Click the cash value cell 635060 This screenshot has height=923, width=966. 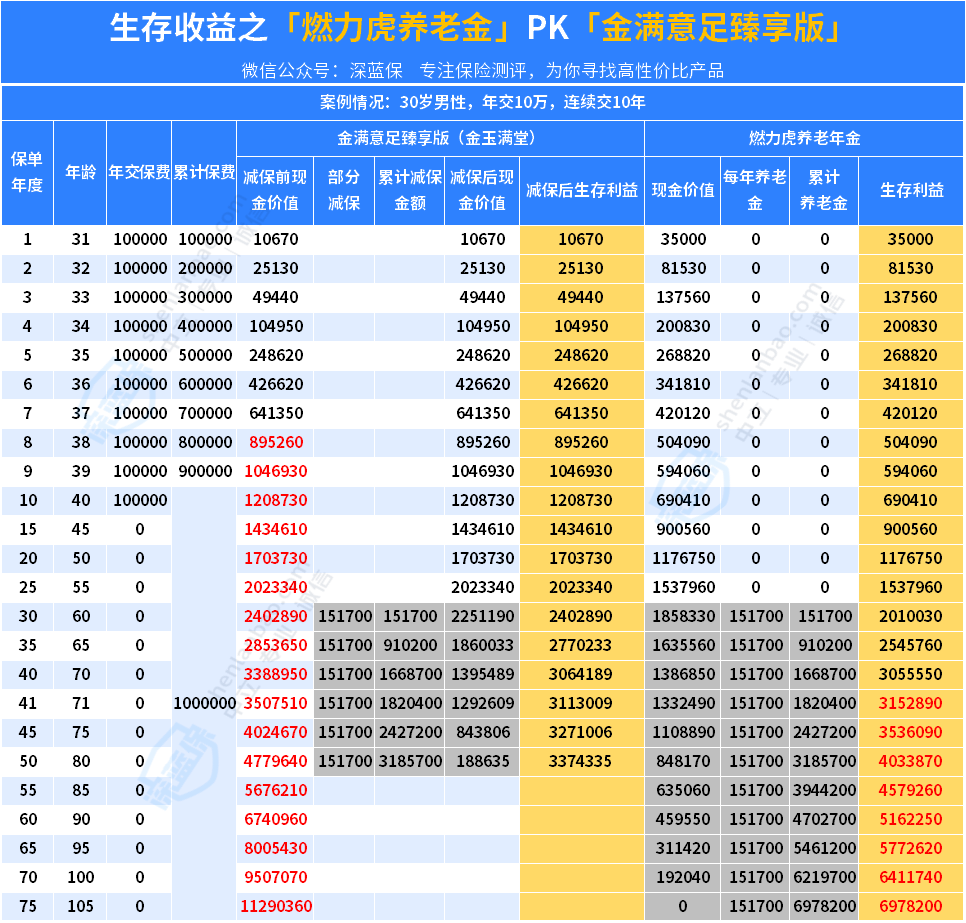point(683,790)
